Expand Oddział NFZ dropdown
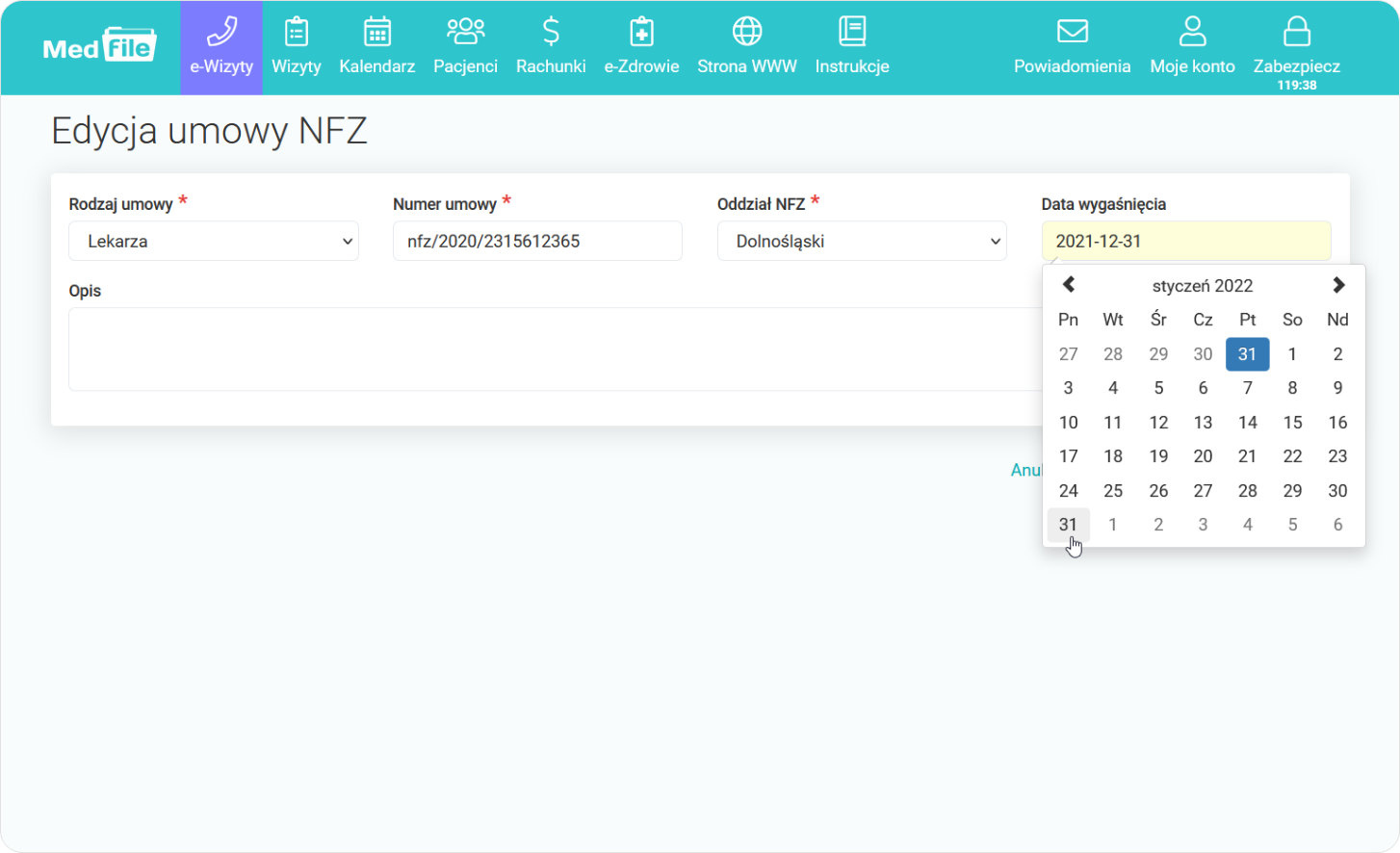 point(862,242)
